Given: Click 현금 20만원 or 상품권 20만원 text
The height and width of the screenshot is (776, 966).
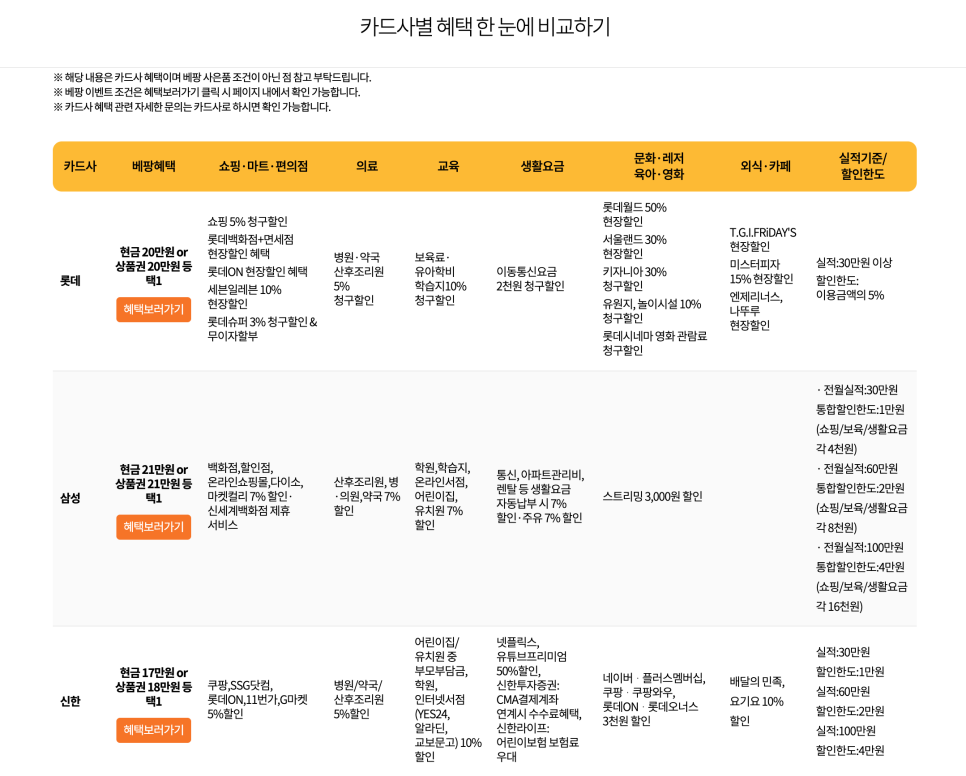Looking at the screenshot, I should click(153, 266).
